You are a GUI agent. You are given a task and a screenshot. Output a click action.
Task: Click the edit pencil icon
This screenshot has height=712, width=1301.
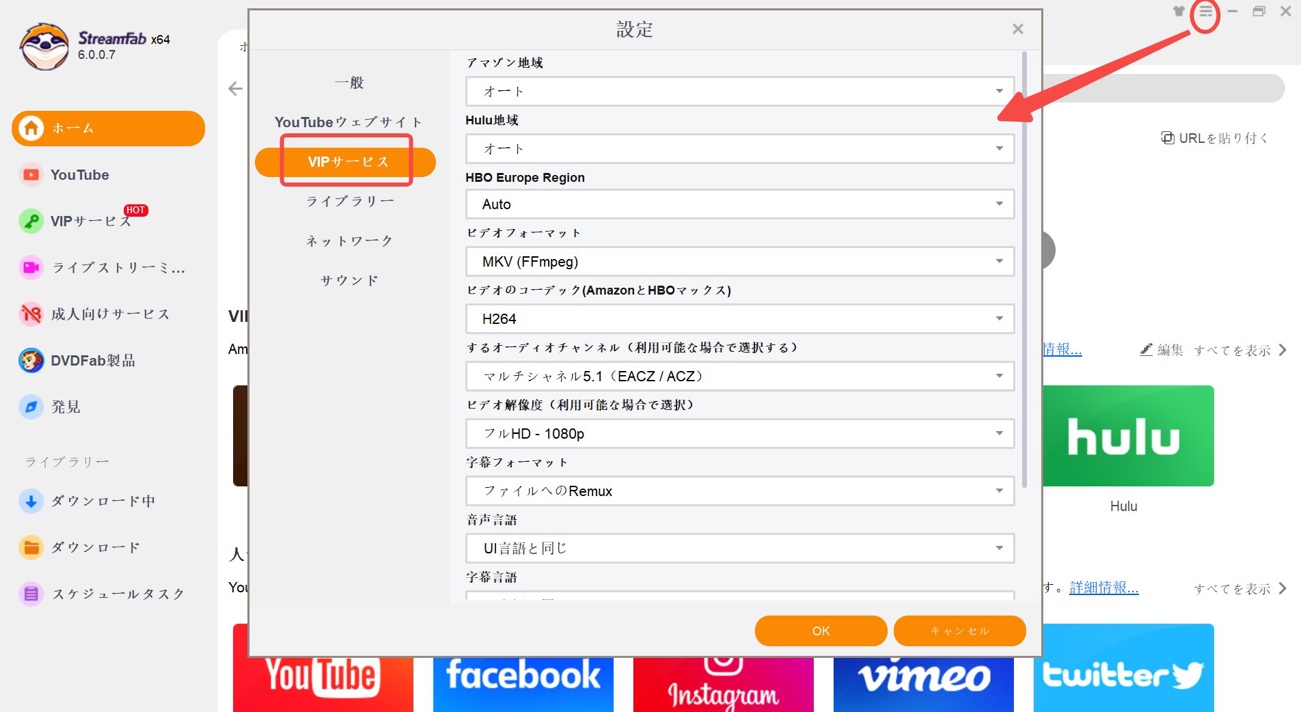pyautogui.click(x=1146, y=350)
